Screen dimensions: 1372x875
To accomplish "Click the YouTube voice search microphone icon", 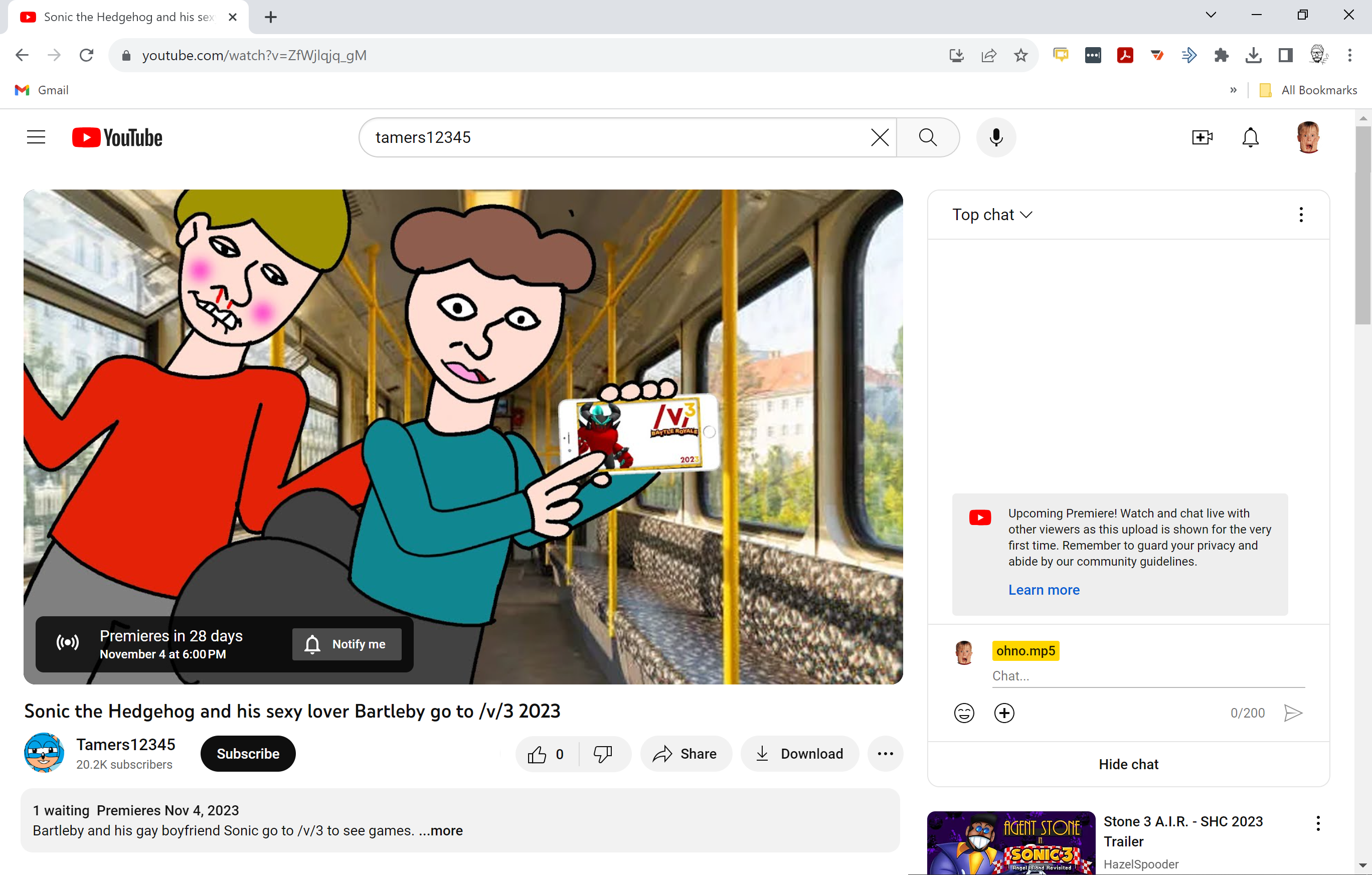I will (x=995, y=137).
